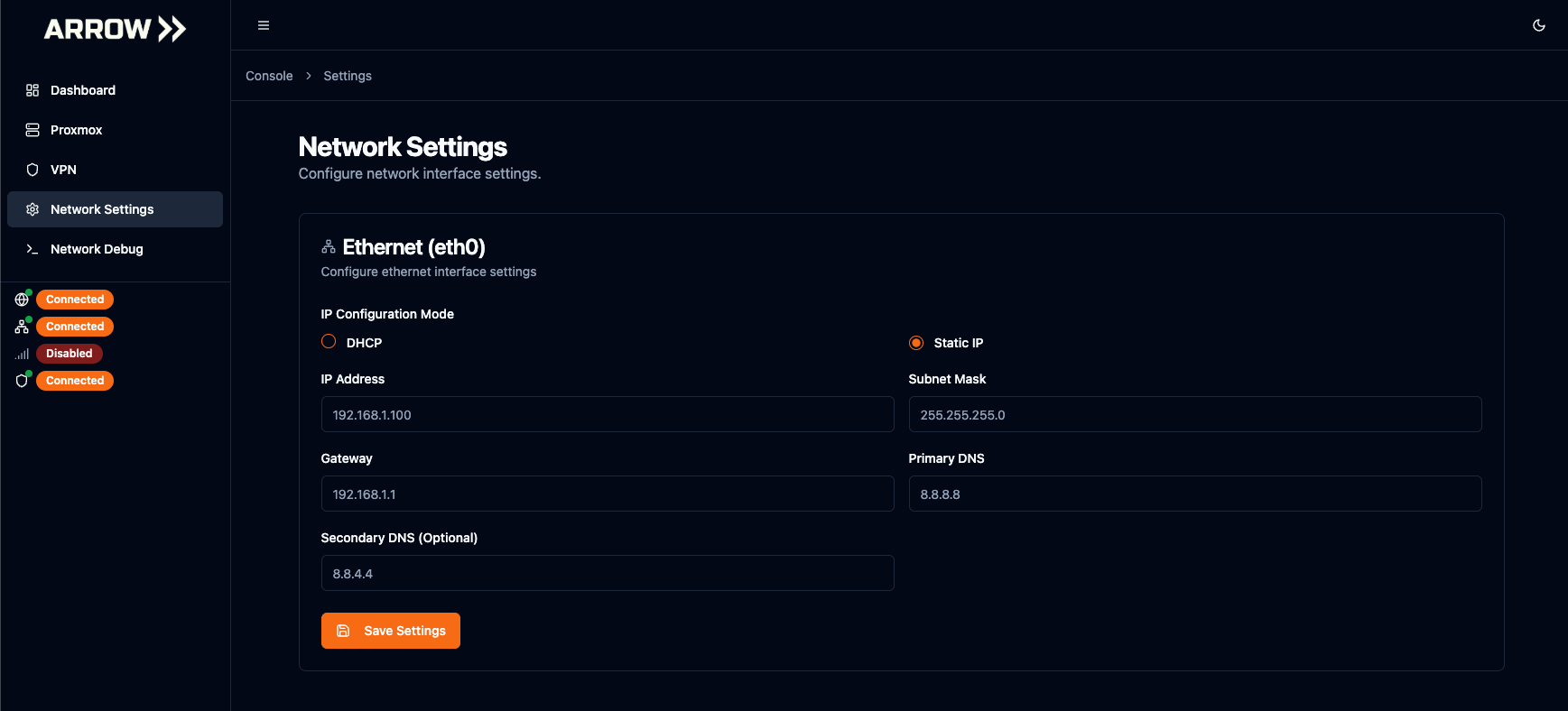Screen dimensions: 1568x711
Task: Open Dashboard from the sidebar
Action: coord(83,90)
